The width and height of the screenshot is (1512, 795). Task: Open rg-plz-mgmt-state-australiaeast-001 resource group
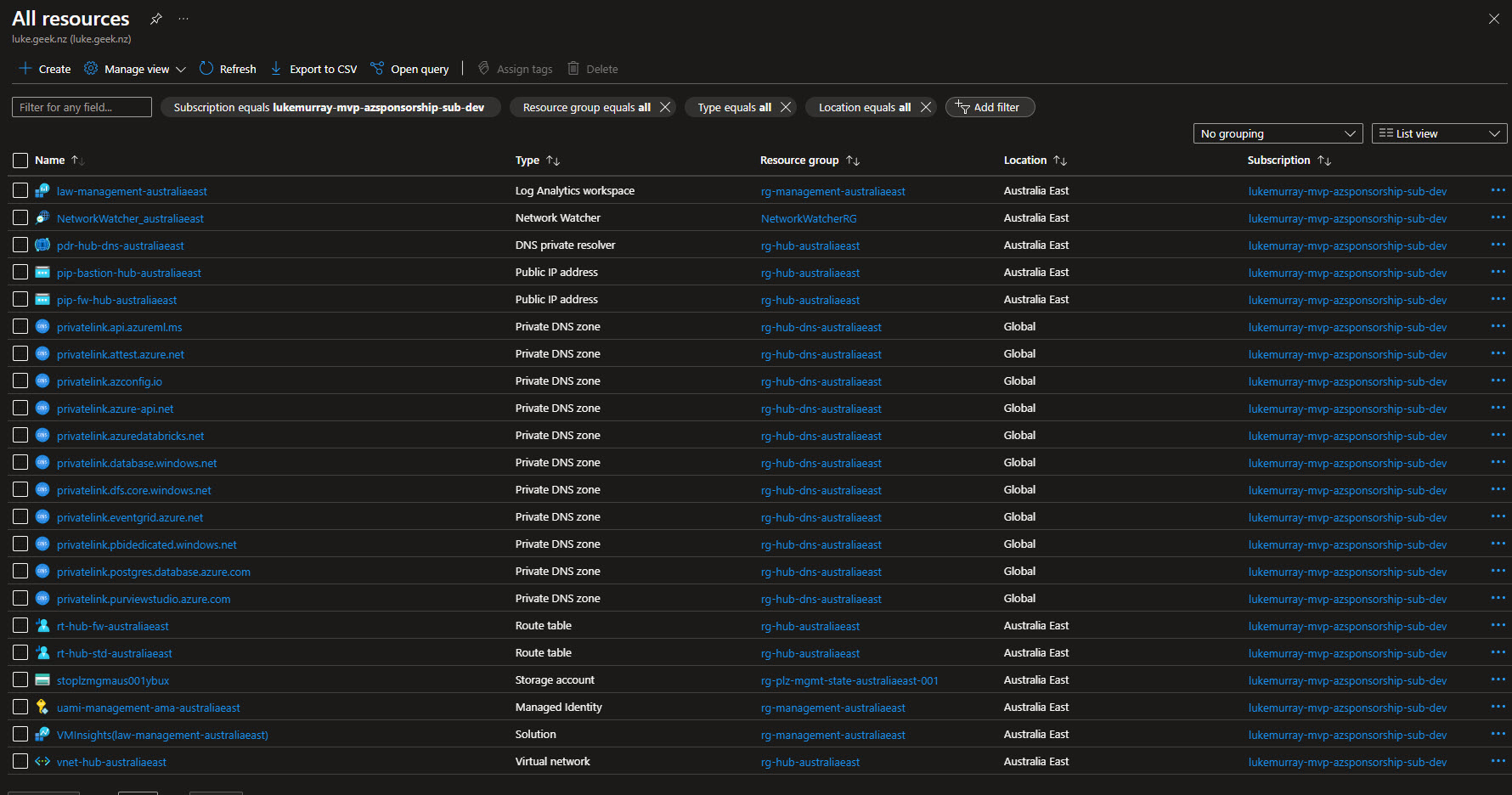pos(849,680)
